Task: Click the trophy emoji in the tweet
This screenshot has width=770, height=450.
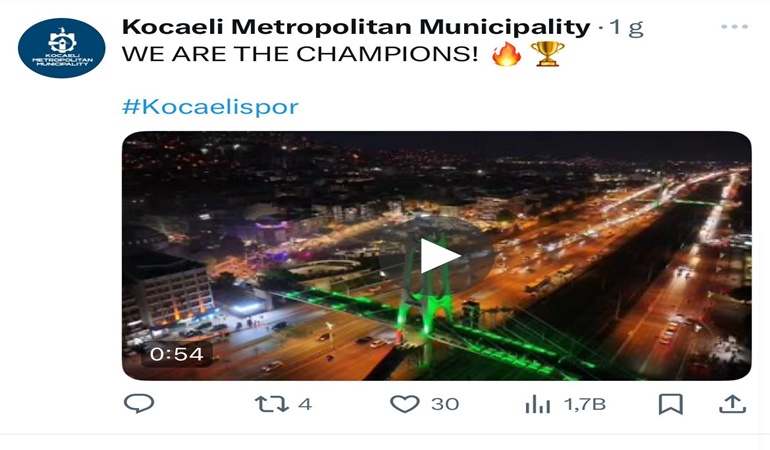Action: tap(548, 54)
